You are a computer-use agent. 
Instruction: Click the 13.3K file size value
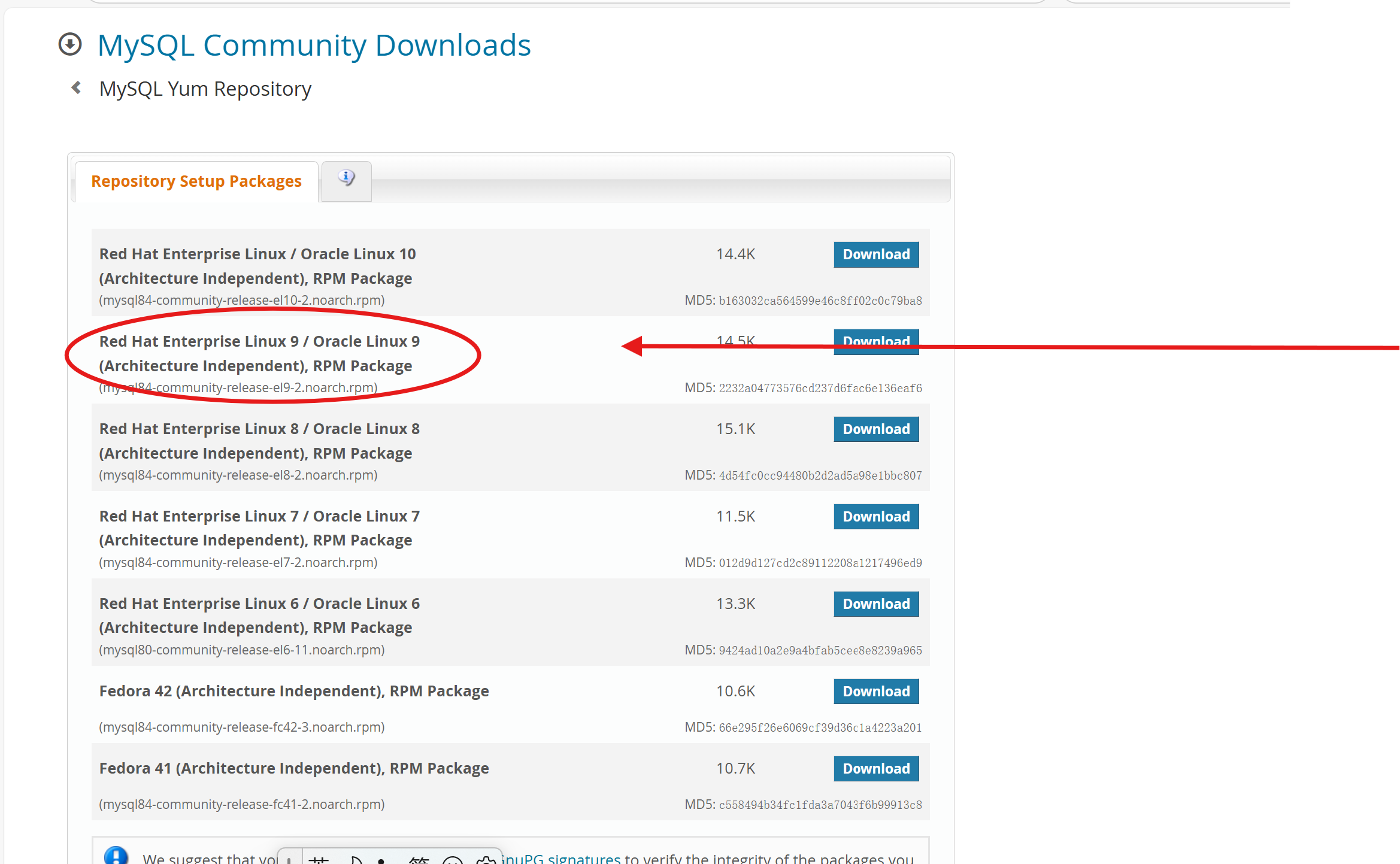tap(735, 604)
